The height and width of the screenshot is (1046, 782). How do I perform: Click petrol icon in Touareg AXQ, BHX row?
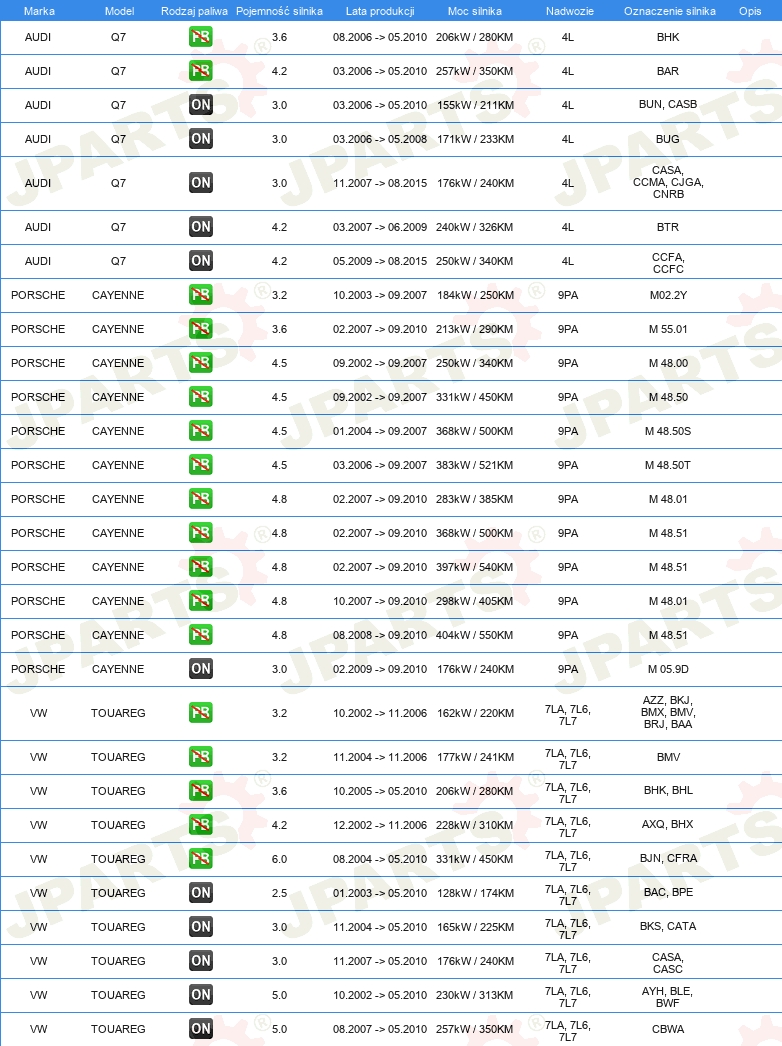coord(200,825)
